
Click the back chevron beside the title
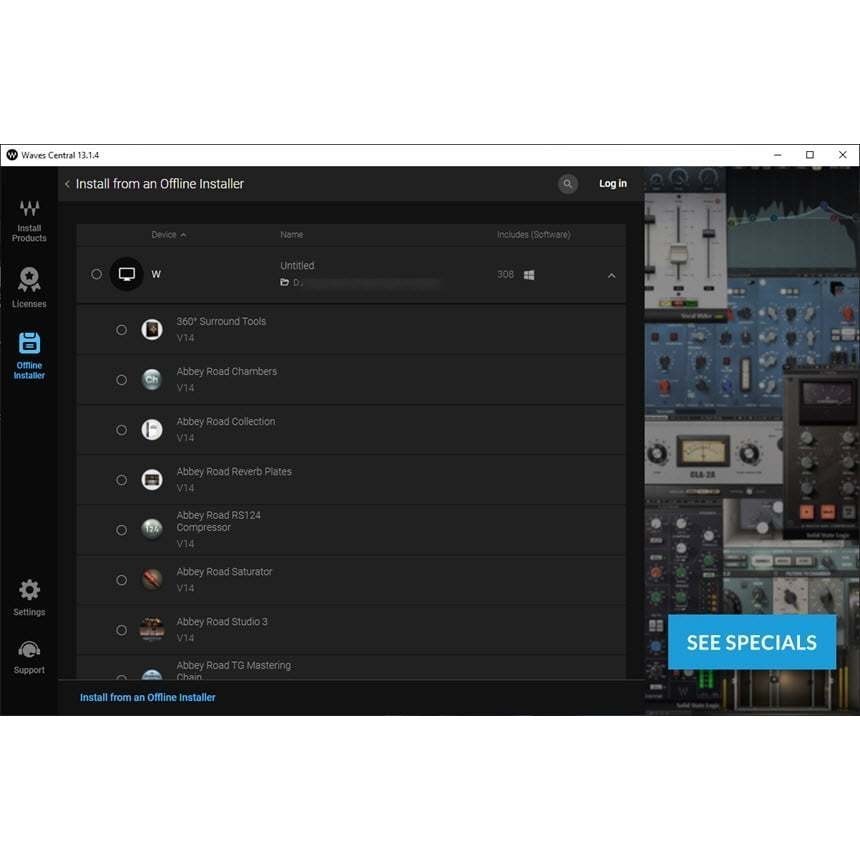click(67, 184)
